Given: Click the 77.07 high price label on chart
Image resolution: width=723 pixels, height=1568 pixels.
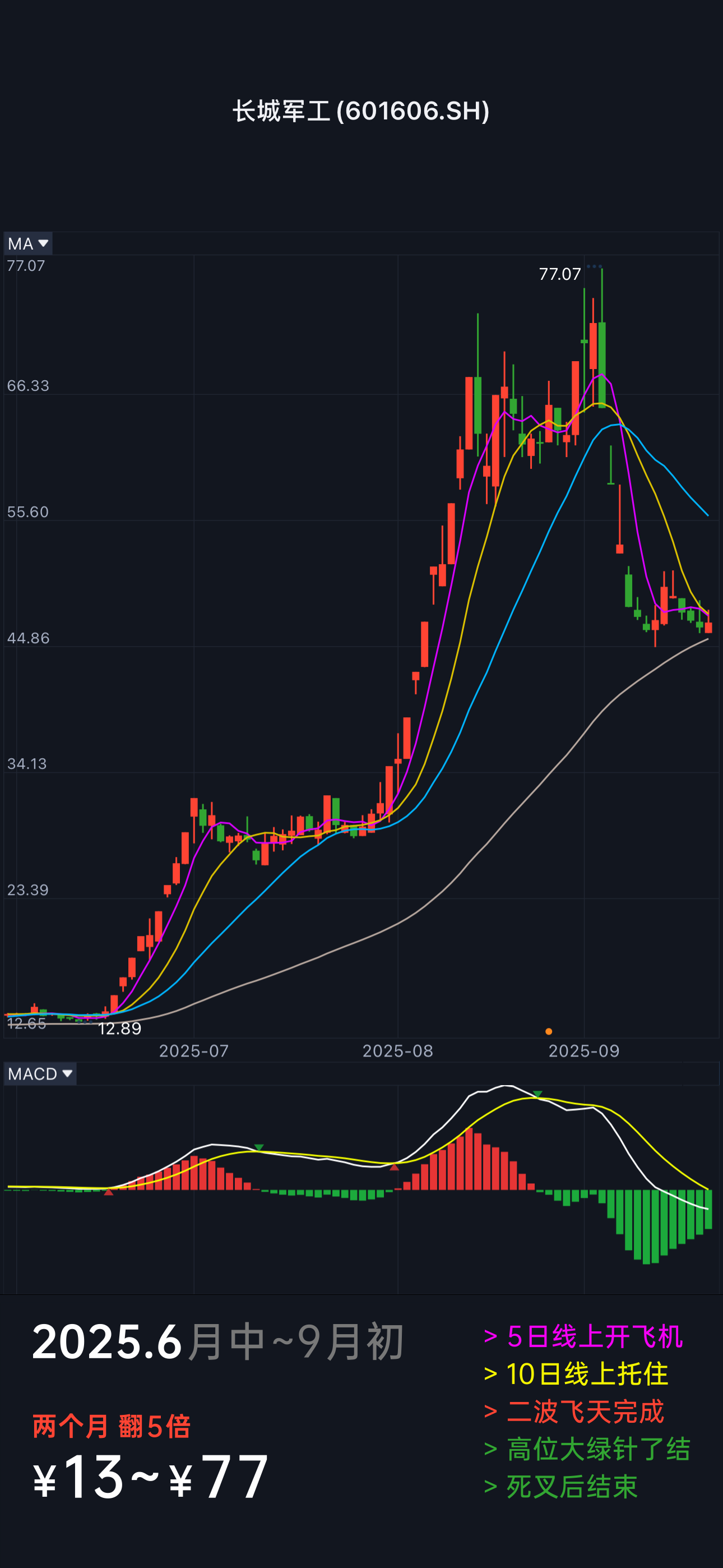Looking at the screenshot, I should click(x=560, y=275).
